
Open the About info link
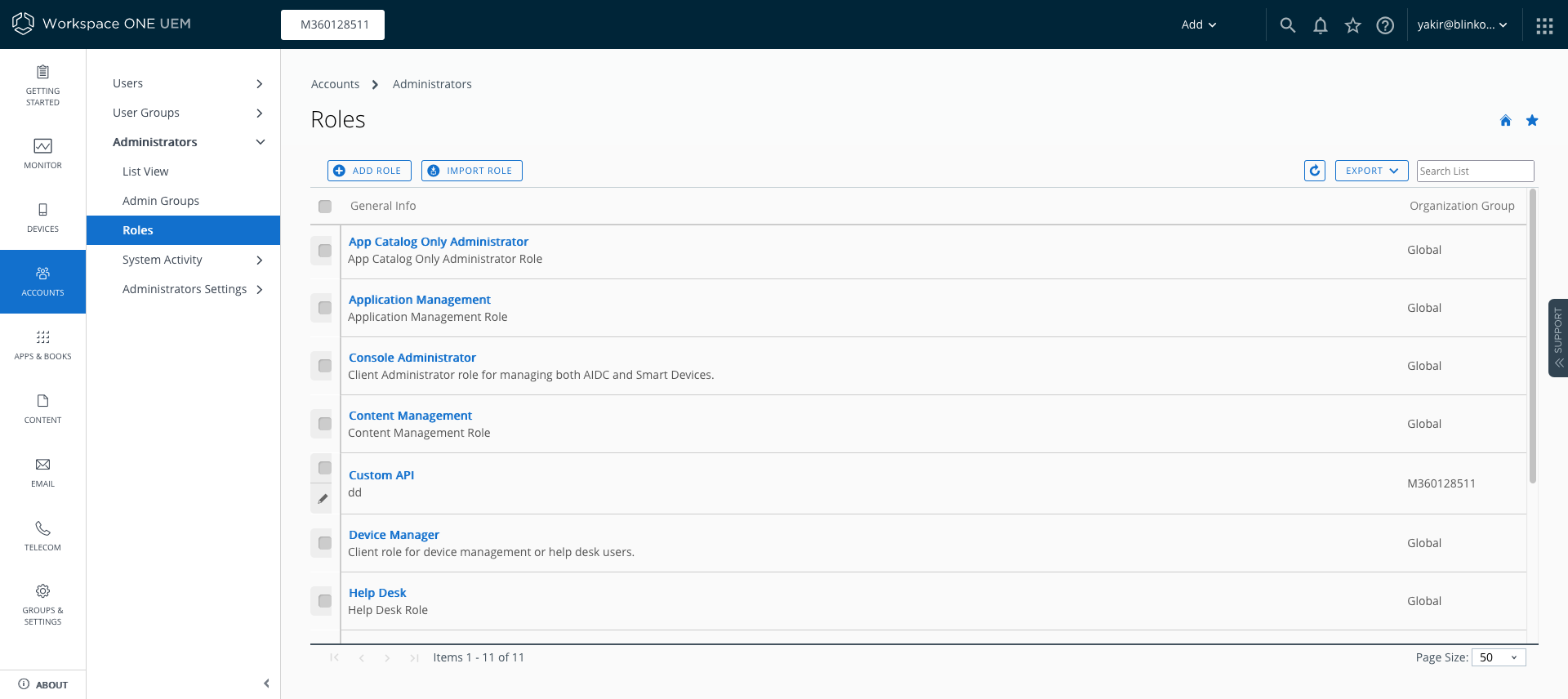coord(42,684)
